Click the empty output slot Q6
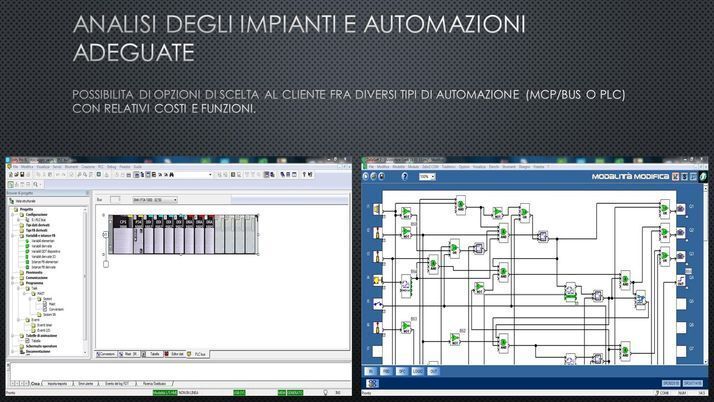The width and height of the screenshot is (714, 402). coord(681,327)
